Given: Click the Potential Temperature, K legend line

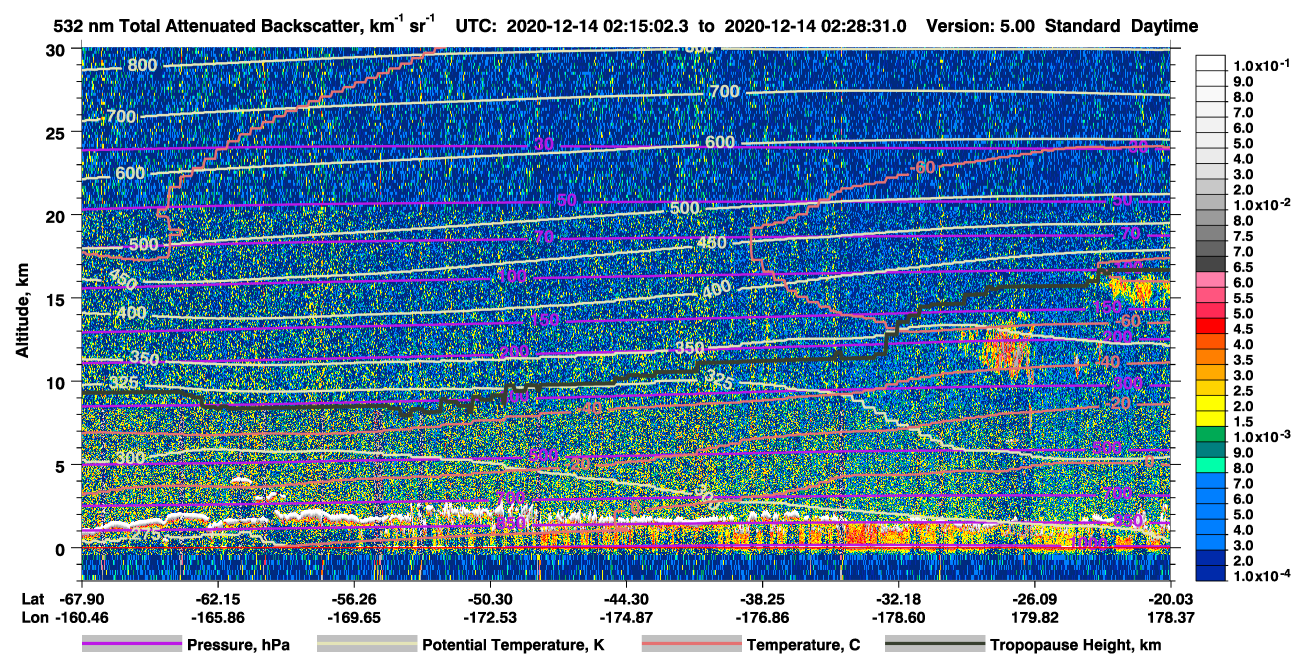Looking at the screenshot, I should [x=366, y=645].
